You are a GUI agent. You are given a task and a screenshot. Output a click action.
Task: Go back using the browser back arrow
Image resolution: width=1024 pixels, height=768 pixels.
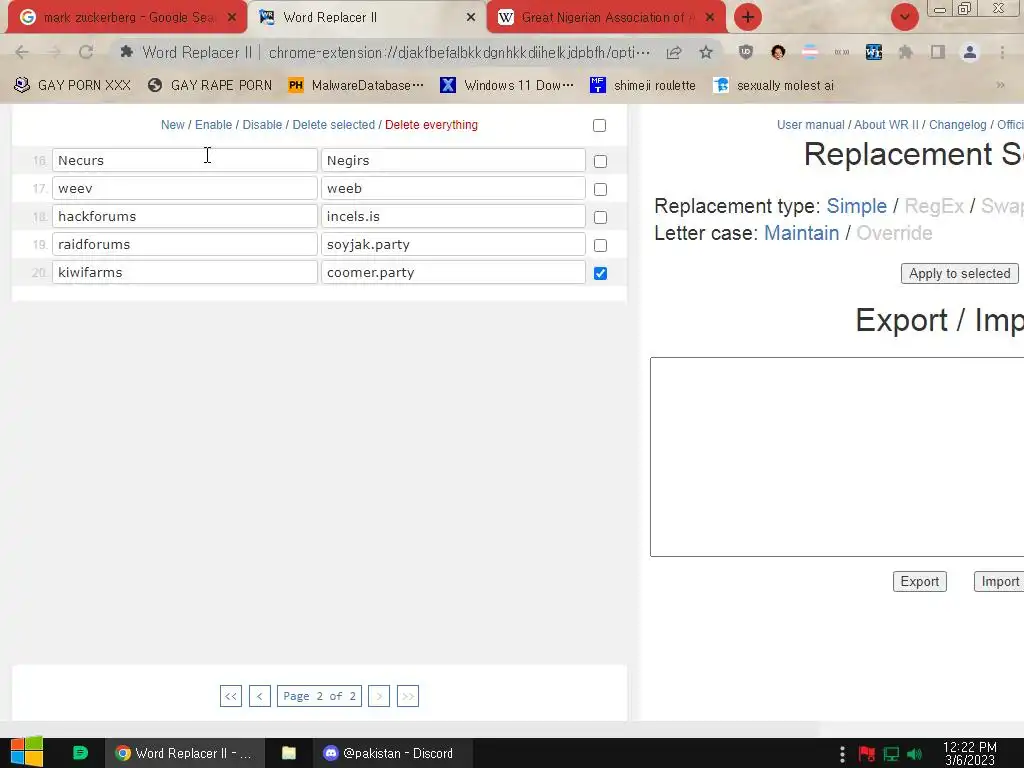(x=22, y=52)
